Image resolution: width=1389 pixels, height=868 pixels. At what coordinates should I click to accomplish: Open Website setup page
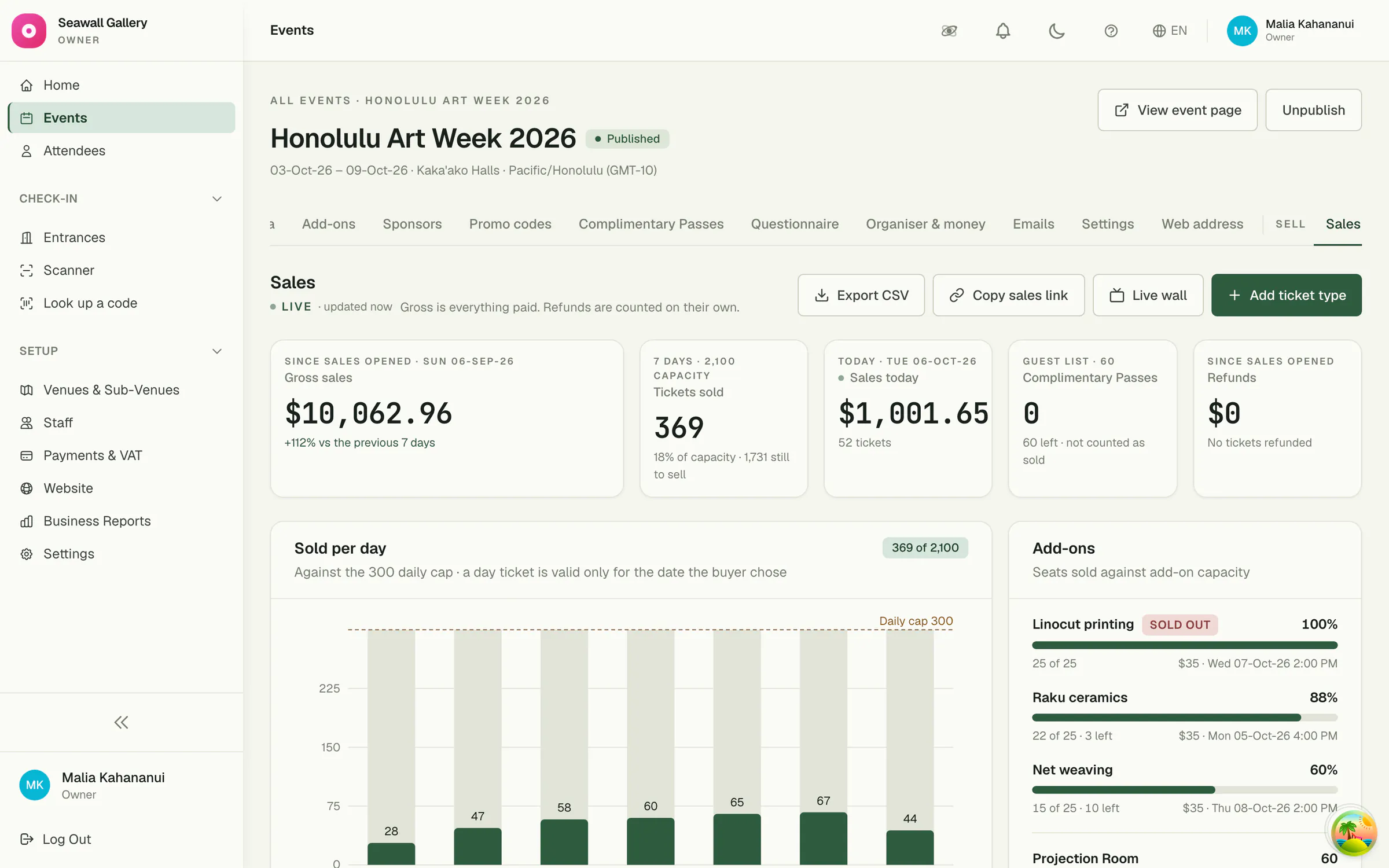pyautogui.click(x=122, y=488)
